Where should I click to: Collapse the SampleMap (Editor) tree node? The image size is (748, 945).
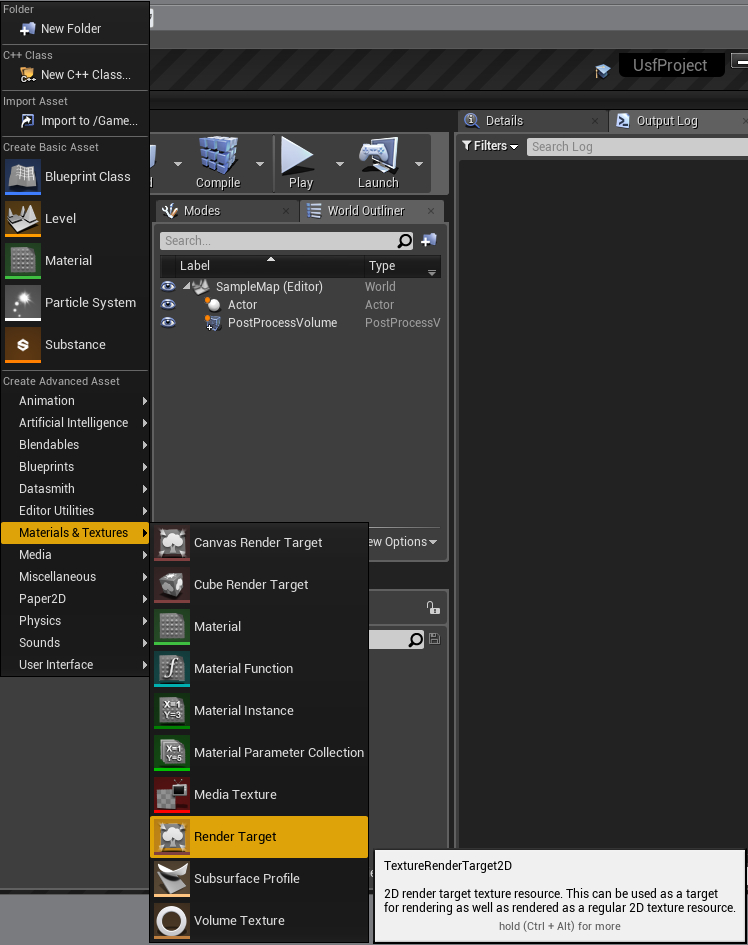(x=187, y=286)
